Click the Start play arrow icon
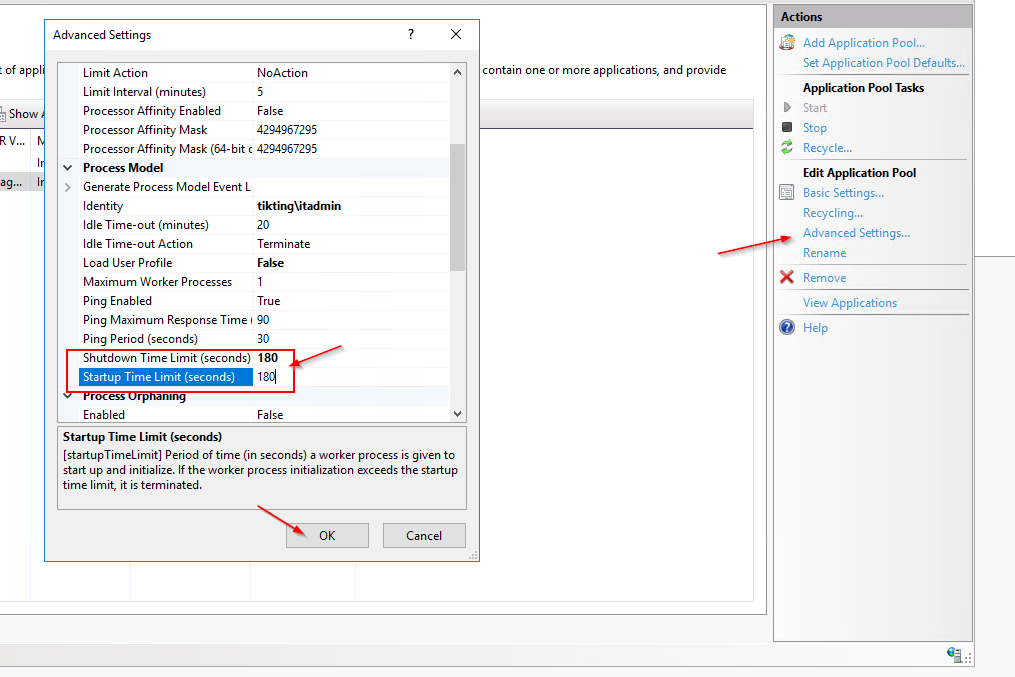 pyautogui.click(x=787, y=108)
